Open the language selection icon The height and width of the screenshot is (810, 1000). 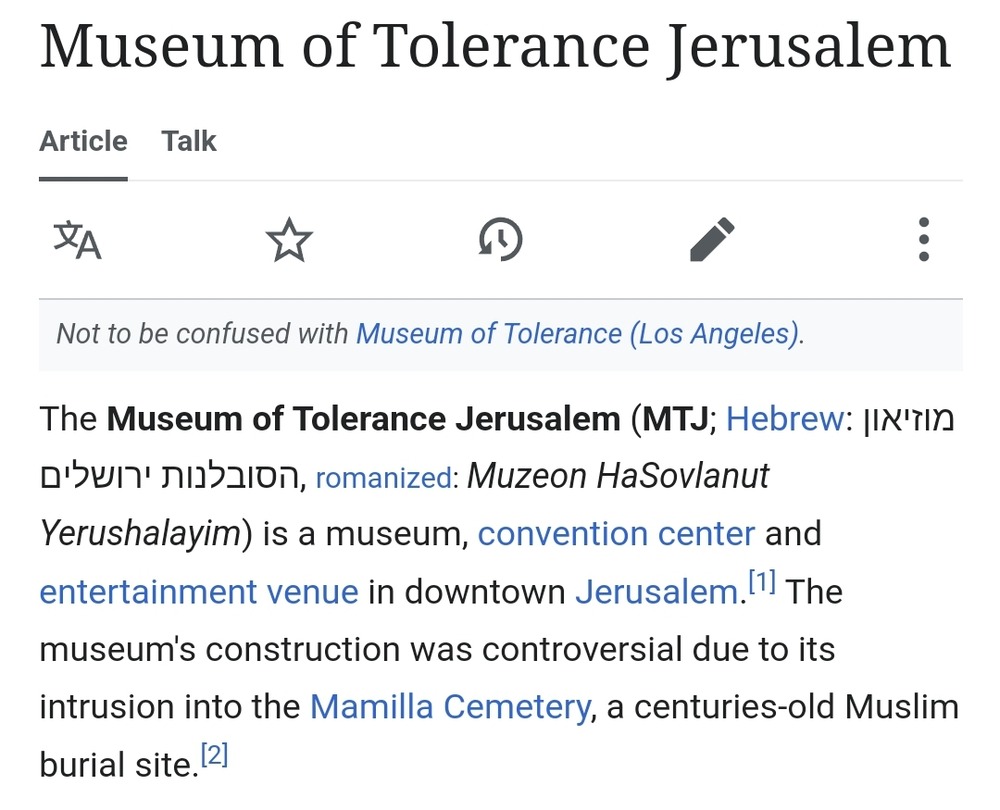click(x=77, y=240)
